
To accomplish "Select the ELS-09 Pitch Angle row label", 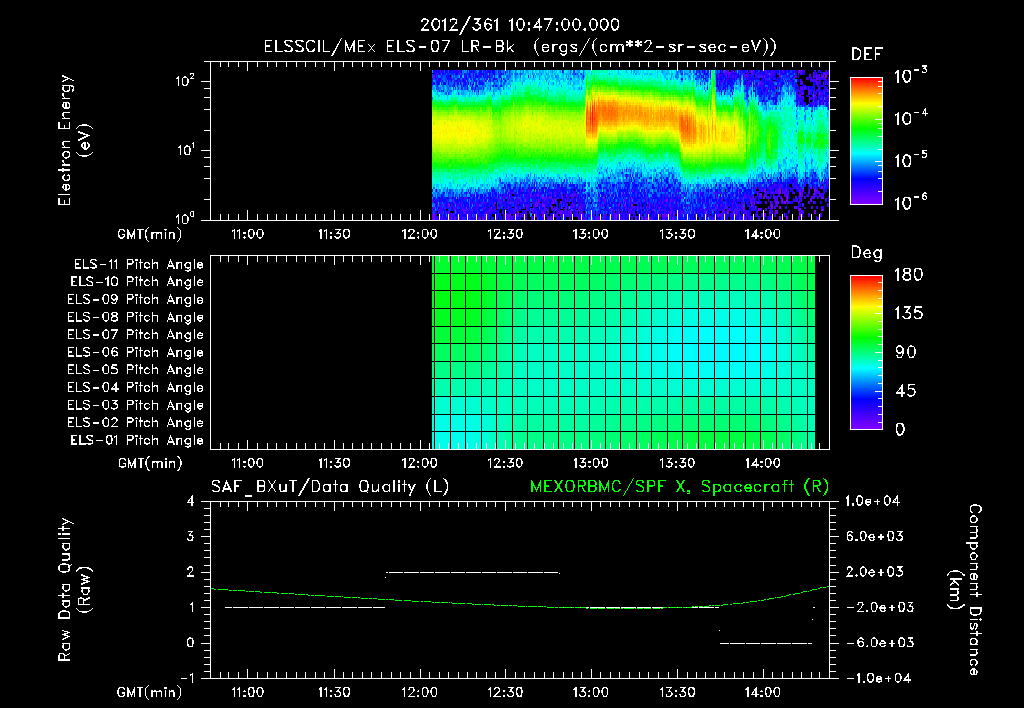I will [135, 300].
